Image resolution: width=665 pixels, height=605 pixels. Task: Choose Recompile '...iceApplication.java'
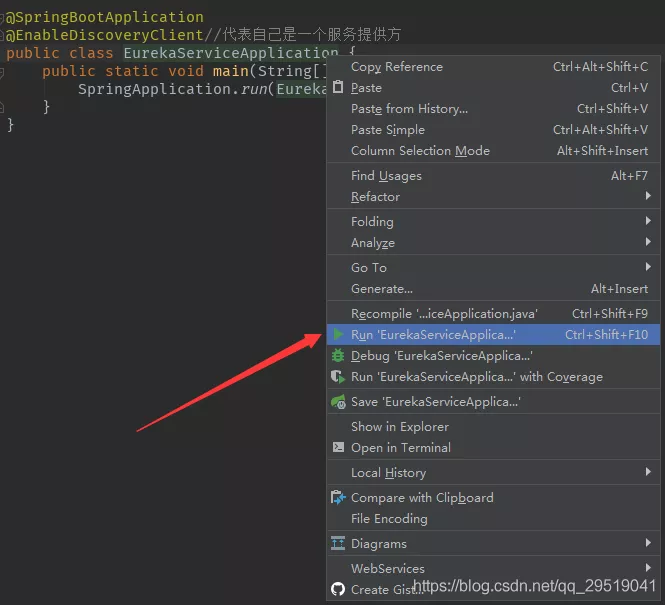click(493, 314)
